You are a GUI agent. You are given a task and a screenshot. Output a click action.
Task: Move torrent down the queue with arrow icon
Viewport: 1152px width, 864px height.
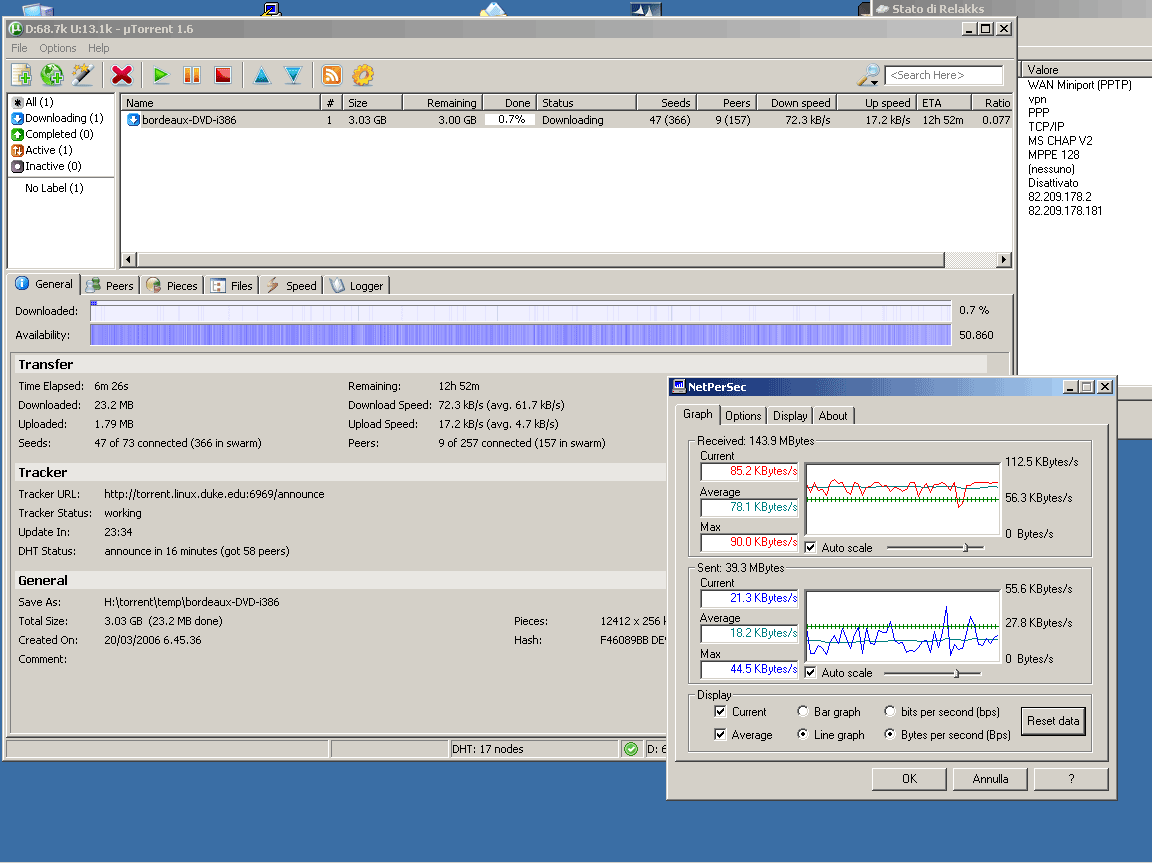click(293, 75)
